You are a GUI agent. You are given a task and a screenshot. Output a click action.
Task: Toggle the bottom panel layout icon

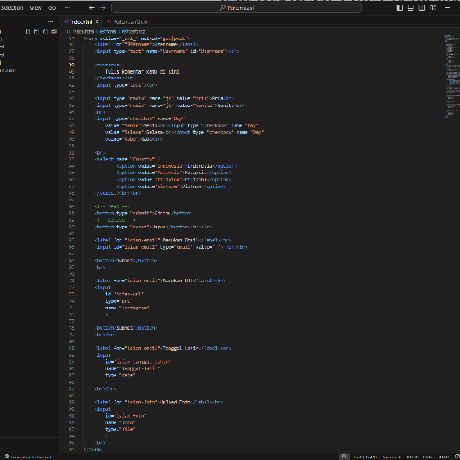tap(411, 8)
